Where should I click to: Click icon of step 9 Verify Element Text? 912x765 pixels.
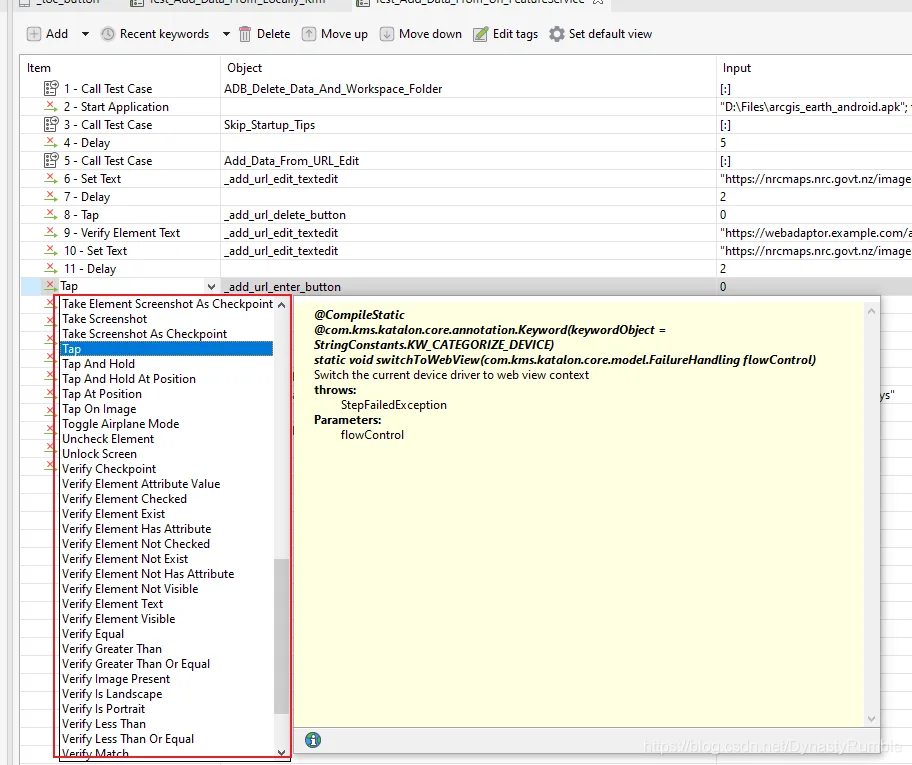pyautogui.click(x=51, y=233)
